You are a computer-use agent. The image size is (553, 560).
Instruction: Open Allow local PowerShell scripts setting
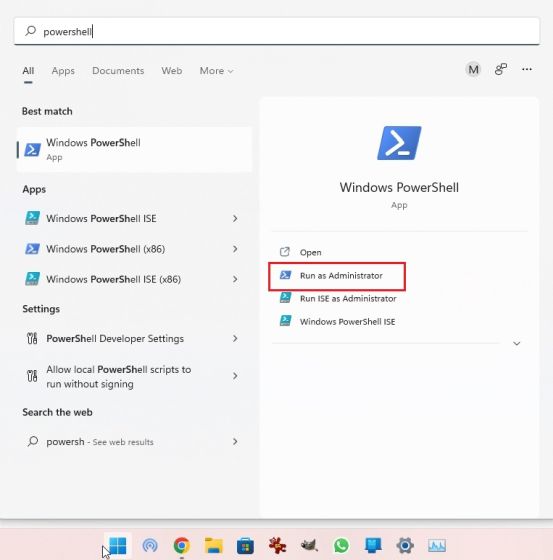click(134, 376)
